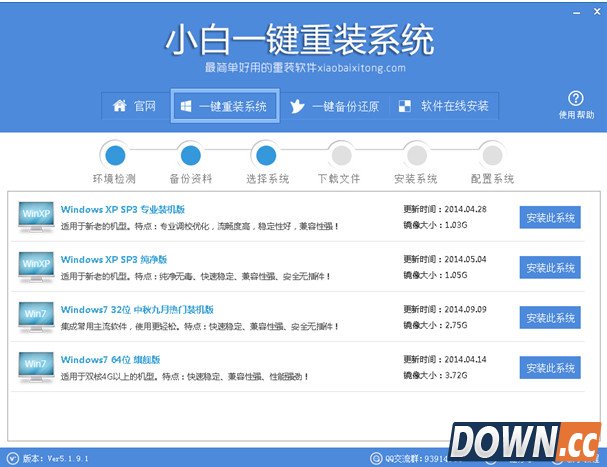Viewport: 607px width, 467px height.
Task: Install Windows7 64位 旗舰版 system
Action: coord(549,368)
